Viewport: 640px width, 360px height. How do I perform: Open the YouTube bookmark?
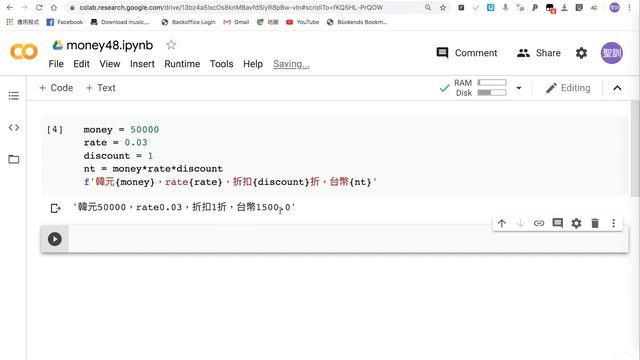[x=302, y=22]
